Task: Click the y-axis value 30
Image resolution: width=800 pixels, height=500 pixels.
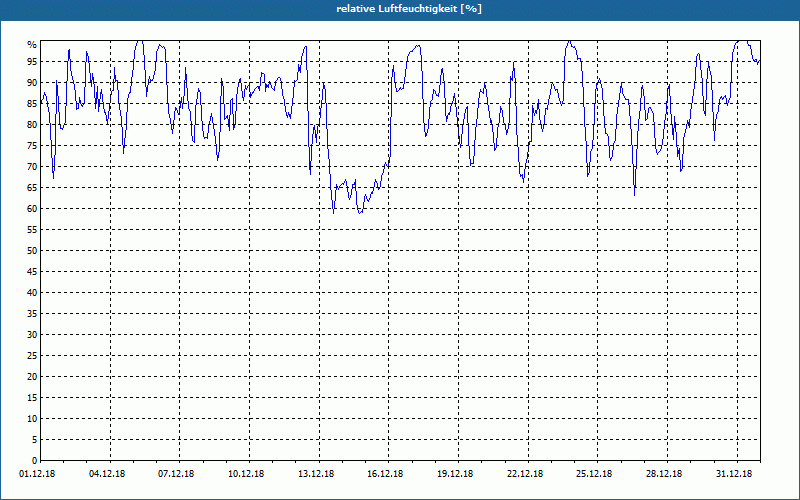Action: click(32, 335)
